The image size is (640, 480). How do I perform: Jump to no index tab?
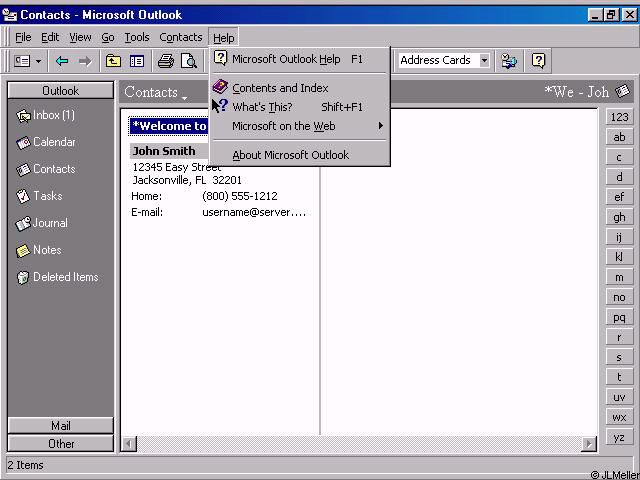[x=619, y=297]
